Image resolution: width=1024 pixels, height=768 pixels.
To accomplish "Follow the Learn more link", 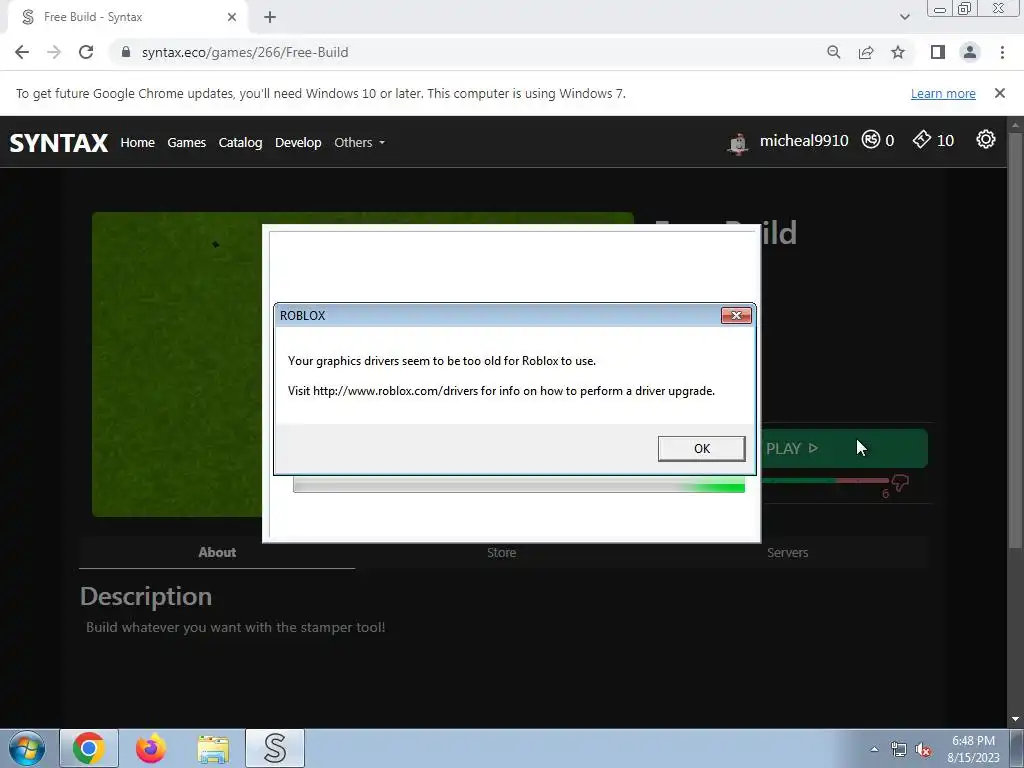I will tap(943, 93).
